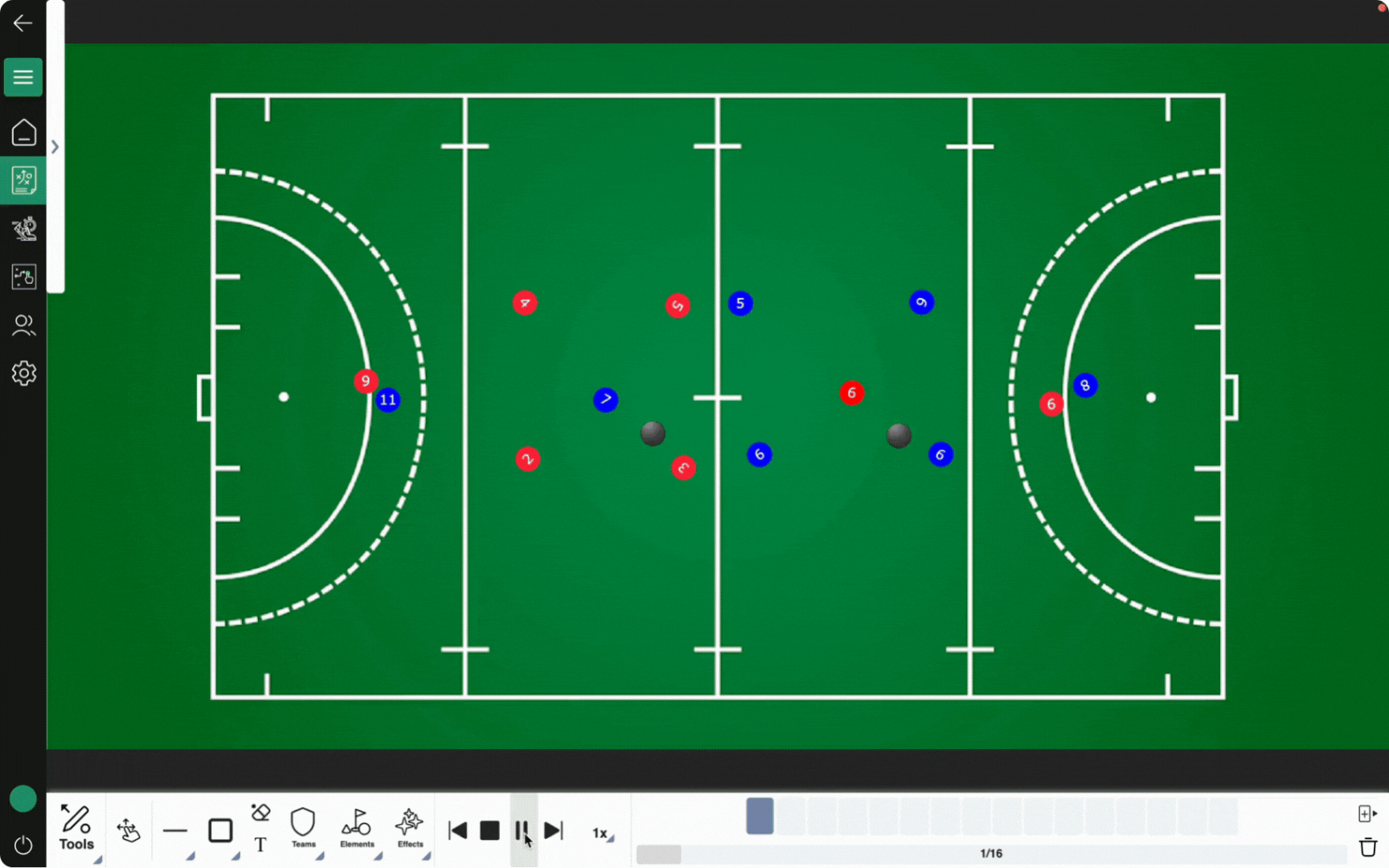Open the training drills stopwatch icon
Screen dimensions: 1389x868
pyautogui.click(x=23, y=229)
